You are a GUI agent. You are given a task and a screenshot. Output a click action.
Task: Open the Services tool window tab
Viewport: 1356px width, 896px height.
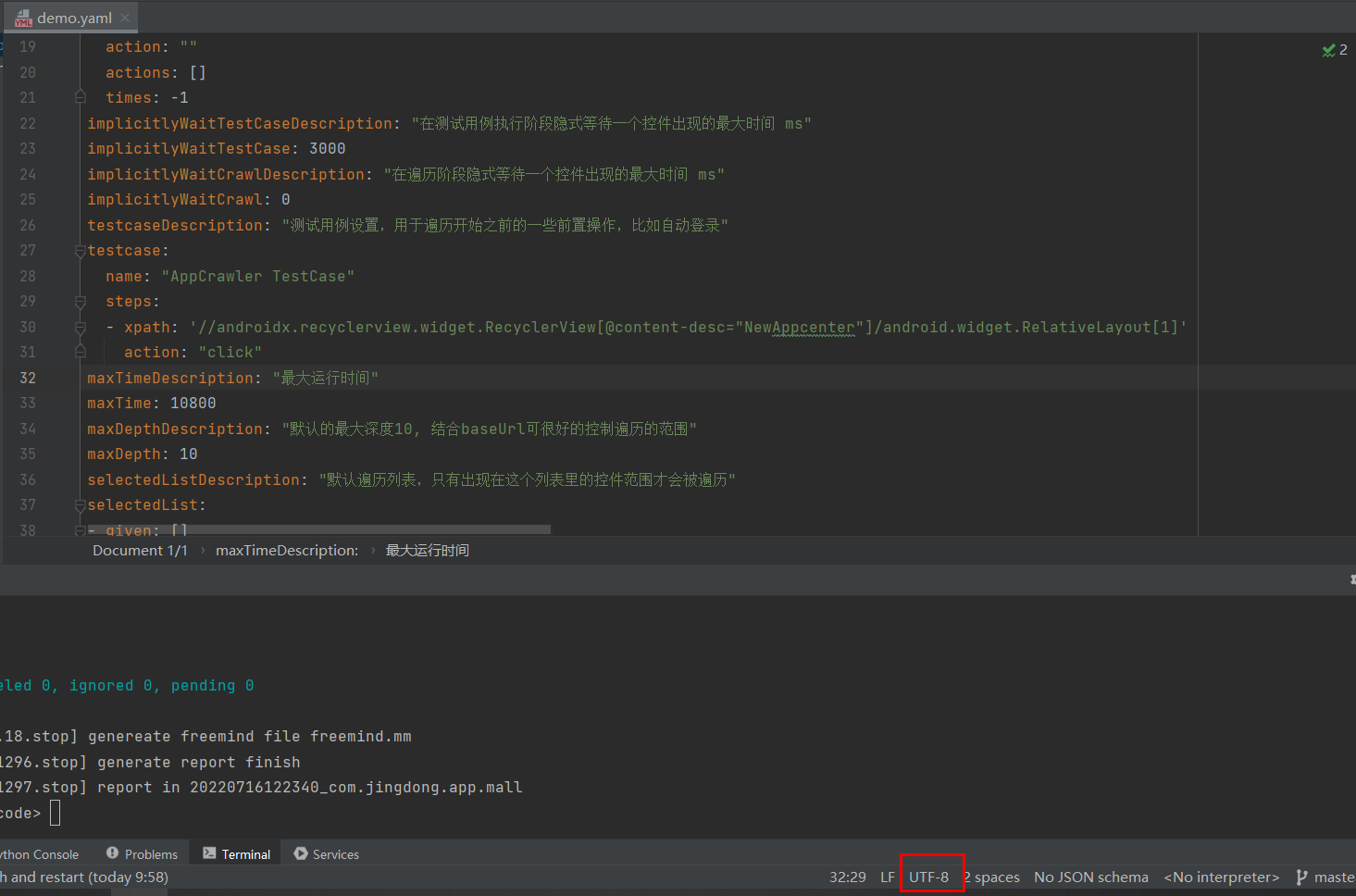(x=327, y=854)
